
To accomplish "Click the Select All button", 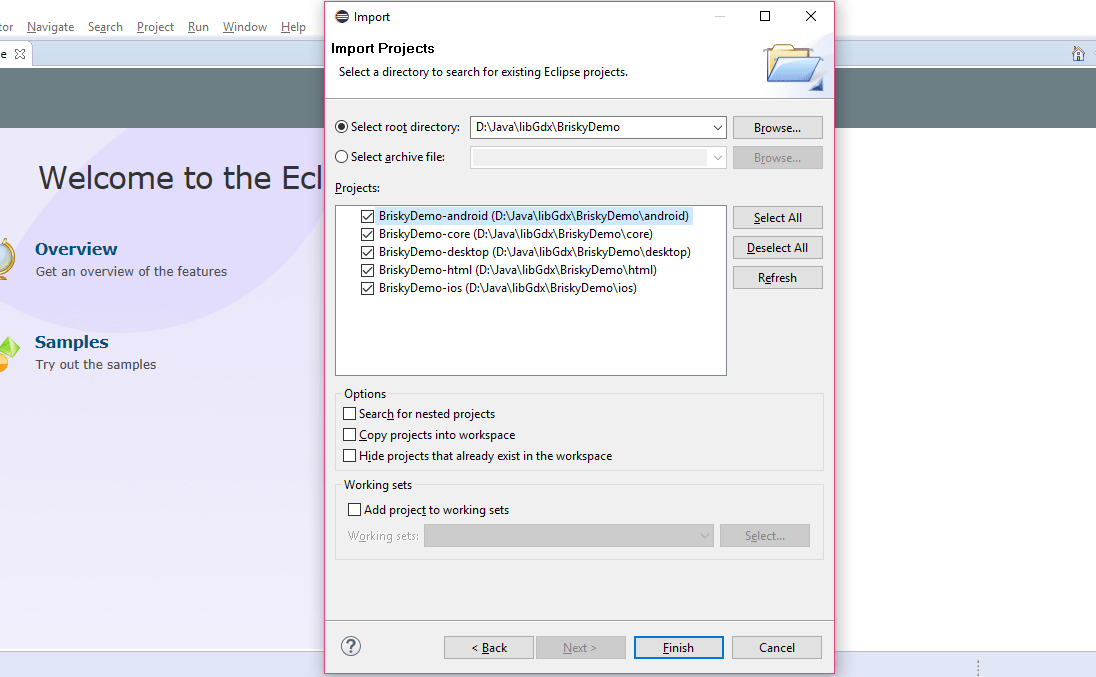I will [x=777, y=218].
